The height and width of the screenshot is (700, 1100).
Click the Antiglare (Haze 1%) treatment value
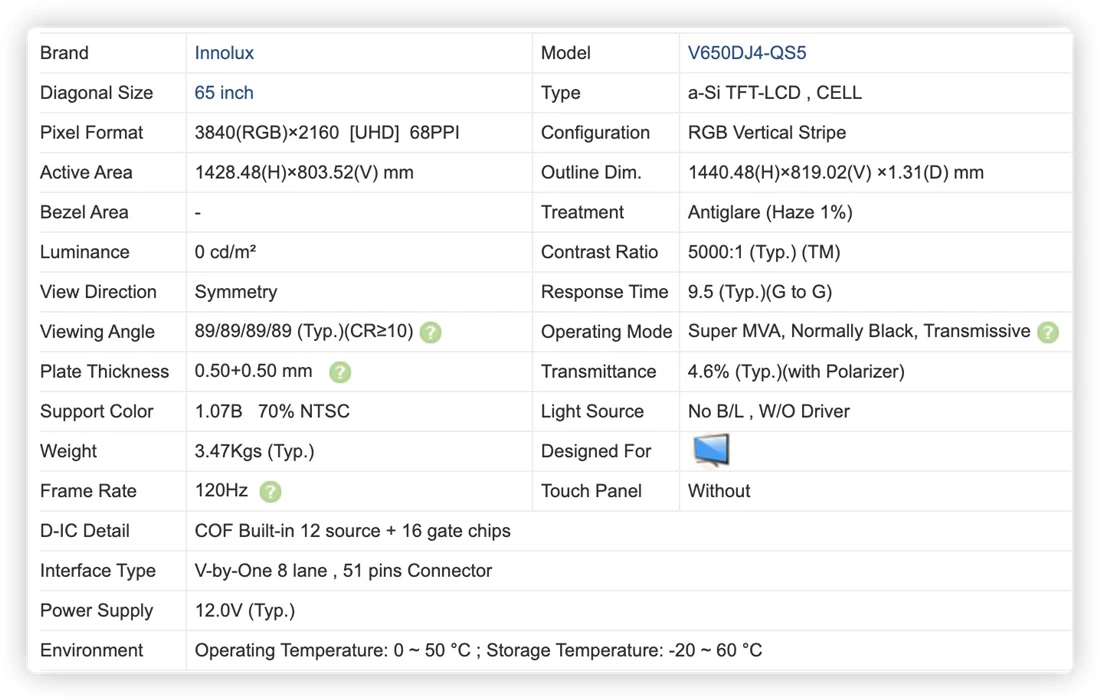[x=770, y=213]
